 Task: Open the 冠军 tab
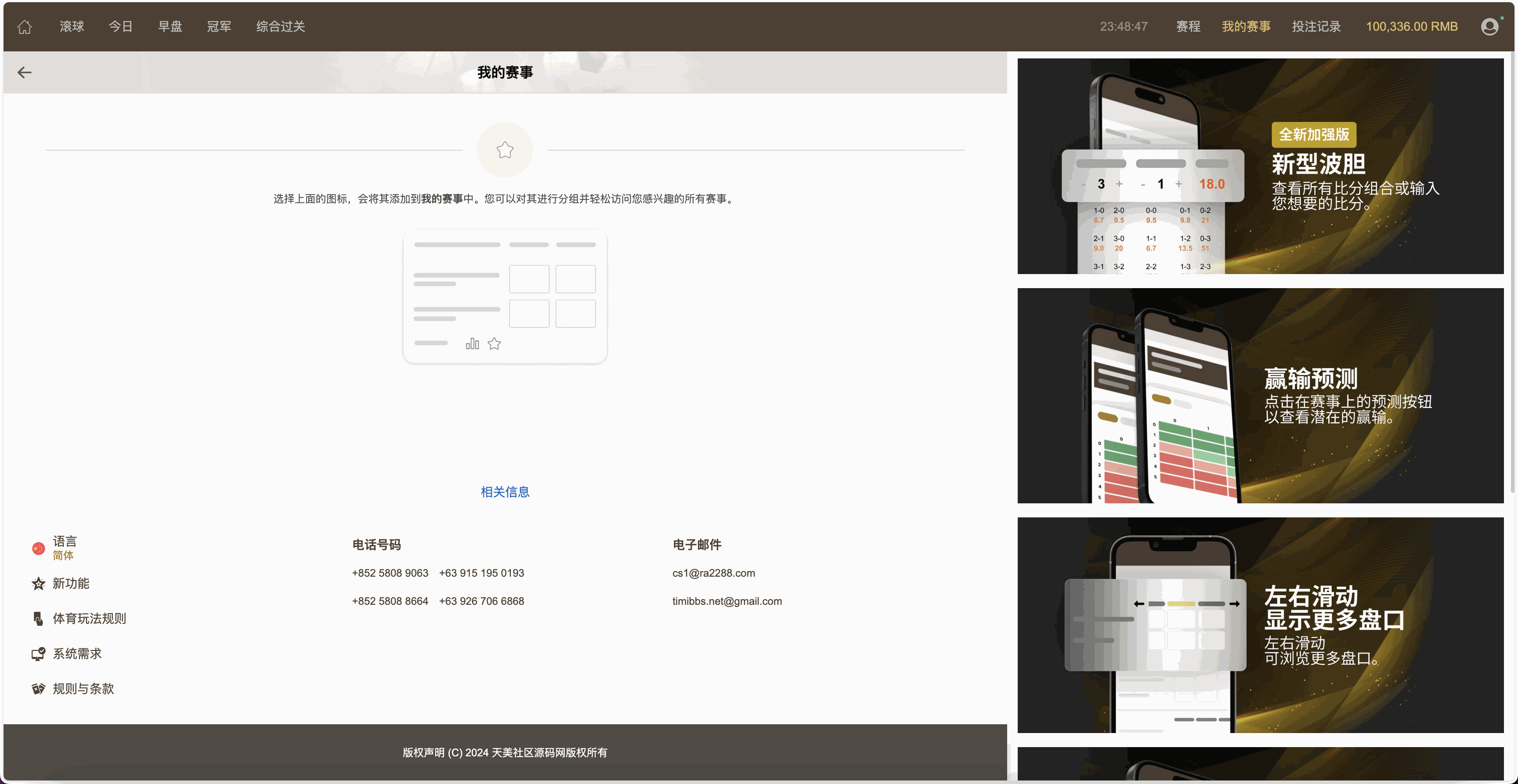[x=219, y=26]
